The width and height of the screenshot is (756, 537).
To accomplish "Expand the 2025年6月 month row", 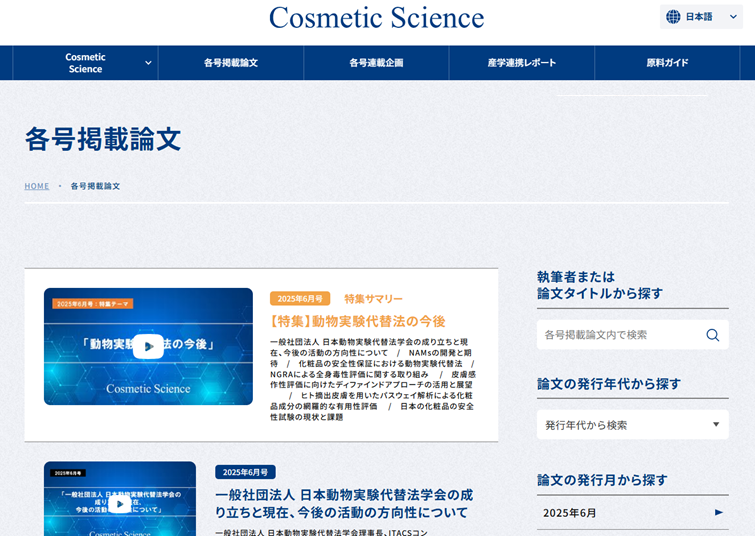I will [633, 512].
